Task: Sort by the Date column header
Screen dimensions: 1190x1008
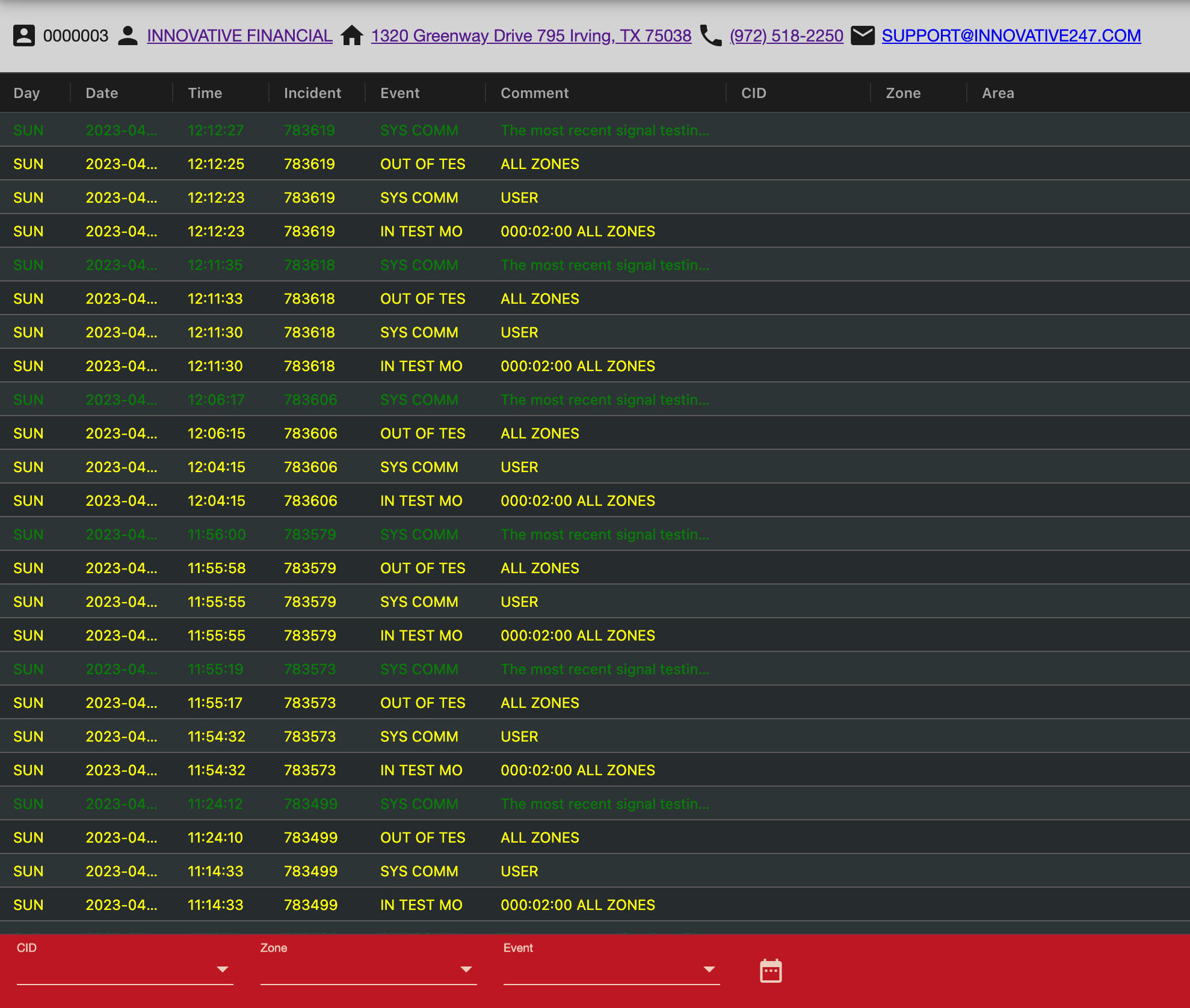Action: coord(102,93)
